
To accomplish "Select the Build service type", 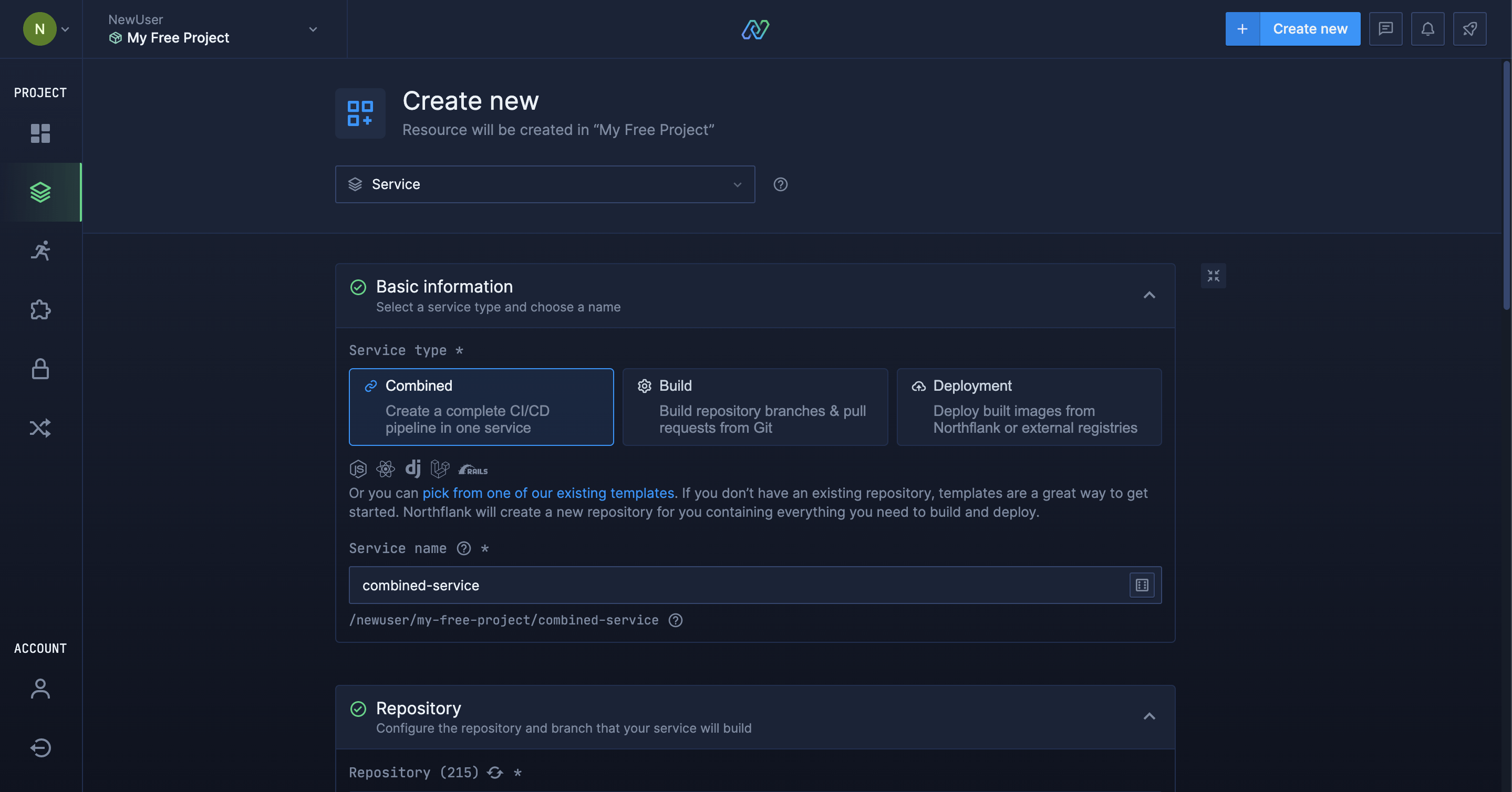I will click(x=755, y=407).
